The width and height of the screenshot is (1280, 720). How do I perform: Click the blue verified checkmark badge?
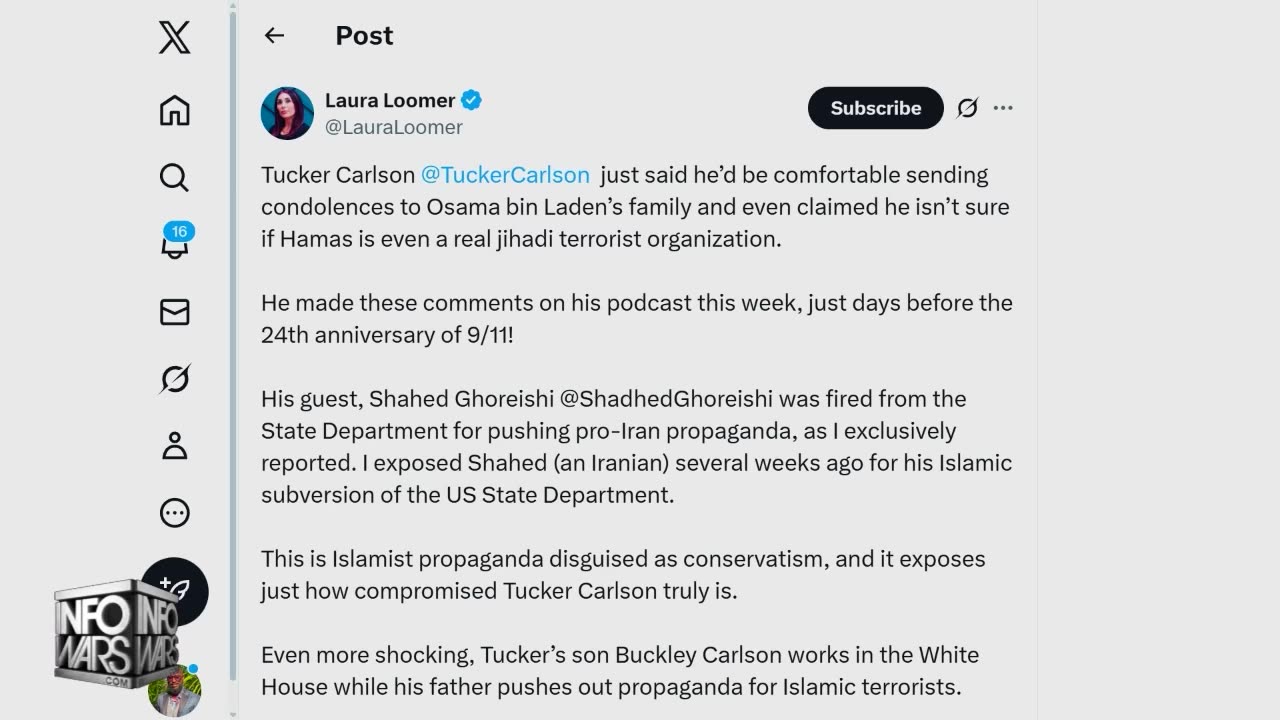[x=471, y=100]
